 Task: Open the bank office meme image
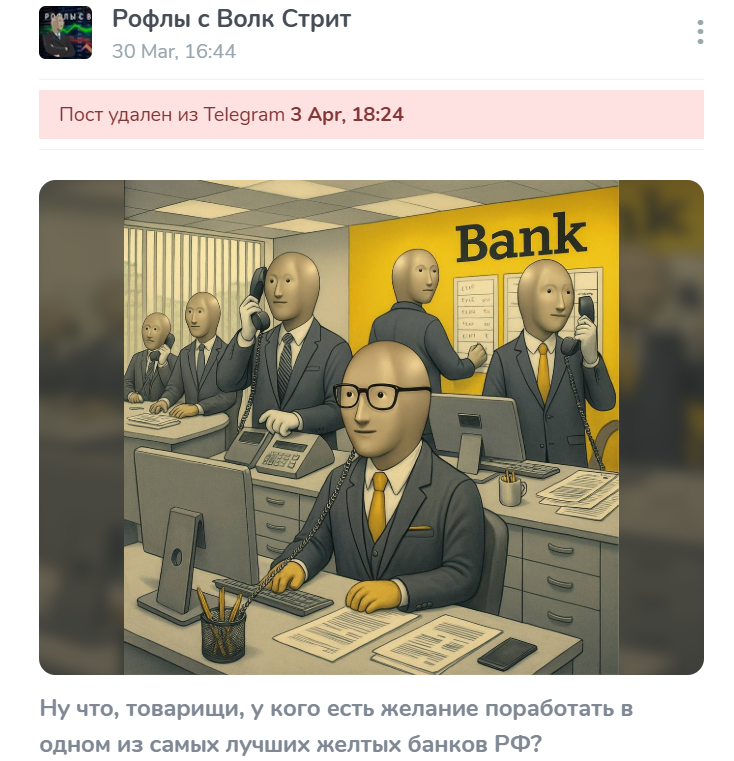pyautogui.click(x=371, y=427)
